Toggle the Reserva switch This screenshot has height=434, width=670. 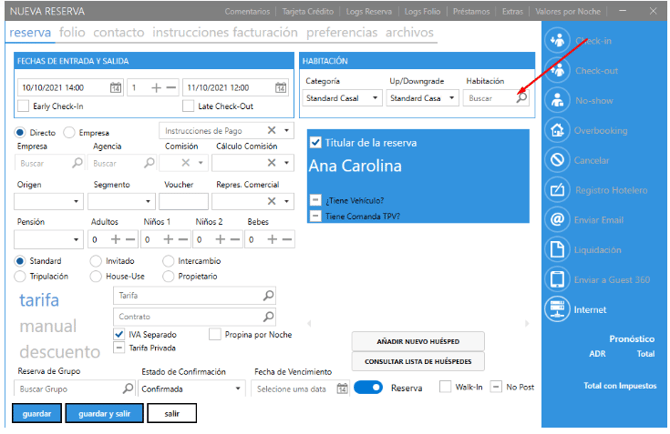click(x=368, y=388)
